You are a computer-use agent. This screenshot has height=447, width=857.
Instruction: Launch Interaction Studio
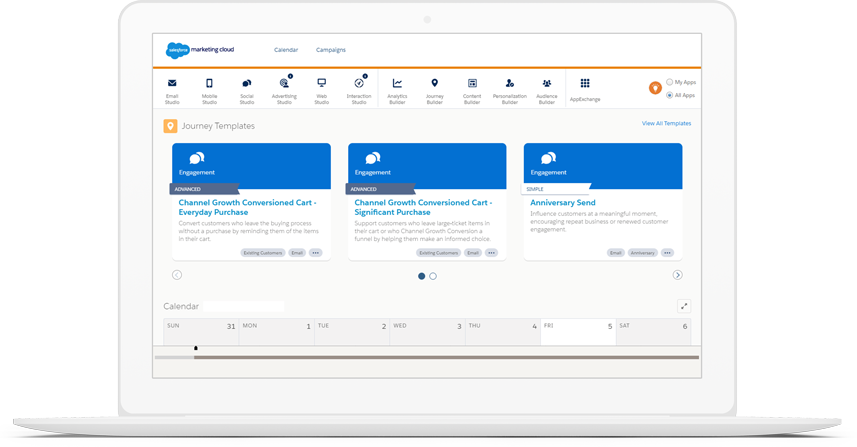(x=359, y=91)
